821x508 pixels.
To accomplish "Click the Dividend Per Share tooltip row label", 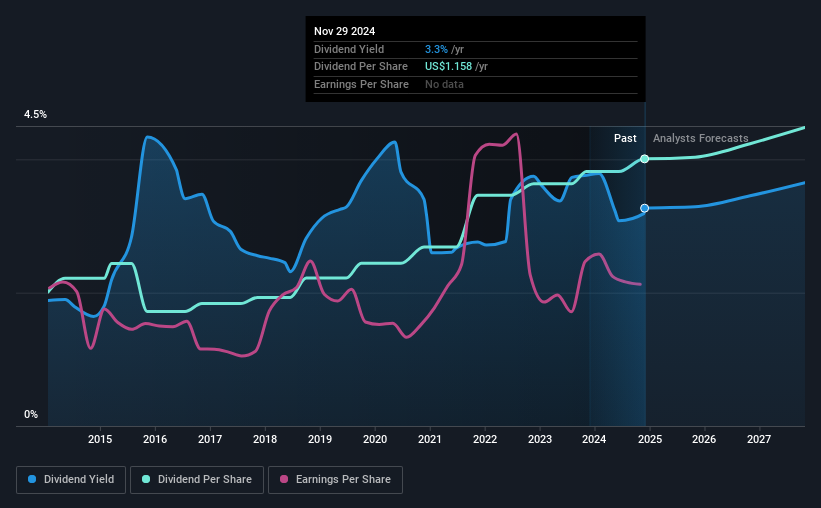I will 361,67.
